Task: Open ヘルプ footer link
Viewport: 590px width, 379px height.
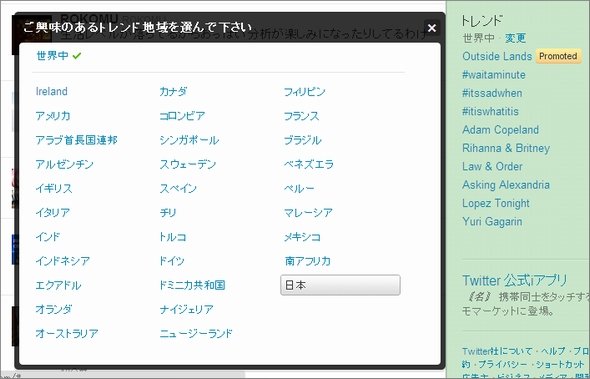Action: [x=554, y=352]
